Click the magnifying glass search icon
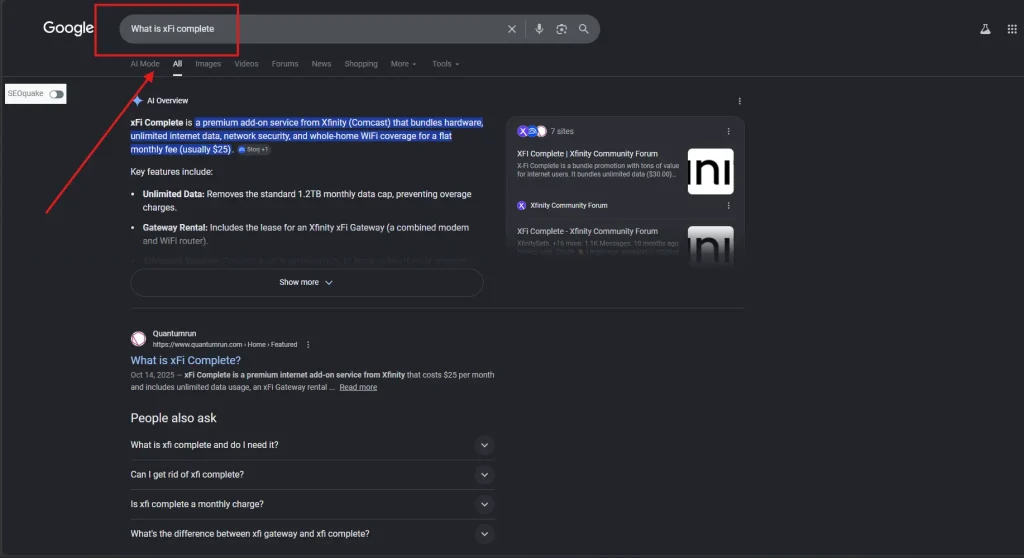1024x558 pixels. pyautogui.click(x=583, y=29)
